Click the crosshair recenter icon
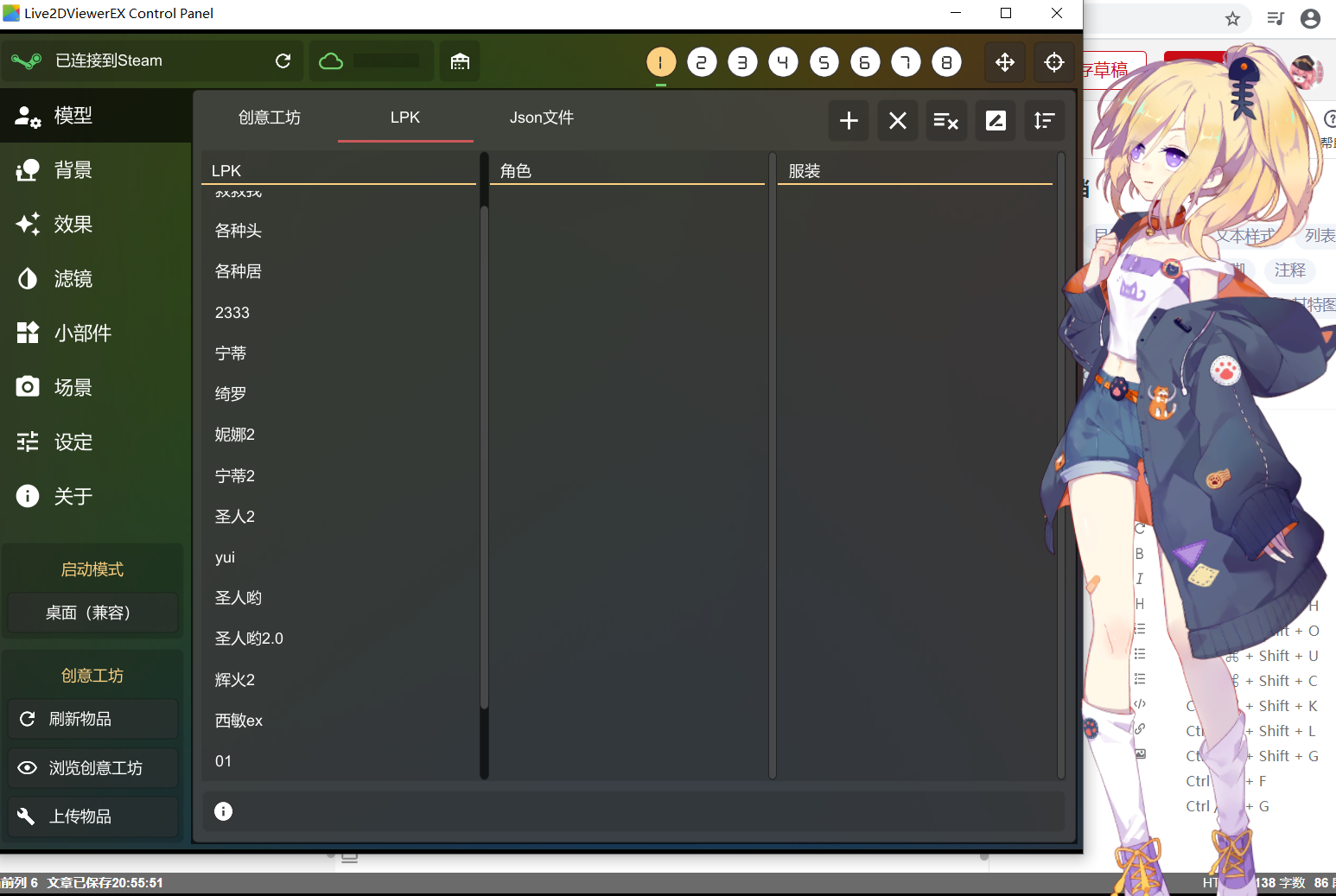The width and height of the screenshot is (1336, 896). point(1054,62)
